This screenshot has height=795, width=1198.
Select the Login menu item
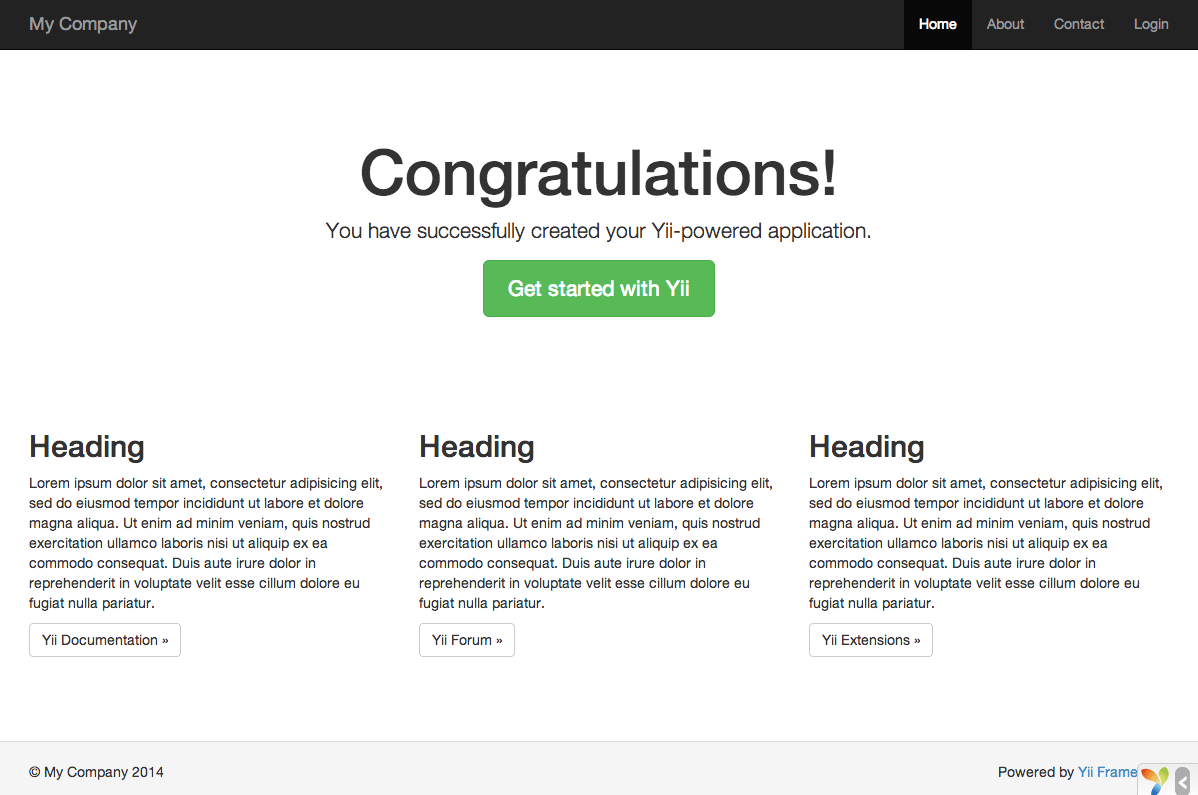click(x=1150, y=24)
